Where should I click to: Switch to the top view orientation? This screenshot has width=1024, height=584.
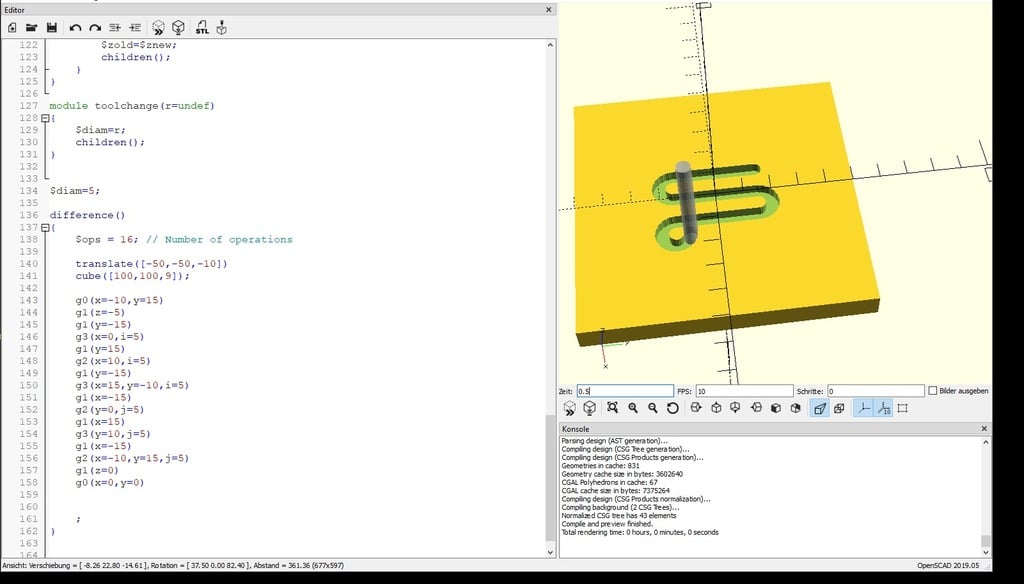pyautogui.click(x=714, y=407)
